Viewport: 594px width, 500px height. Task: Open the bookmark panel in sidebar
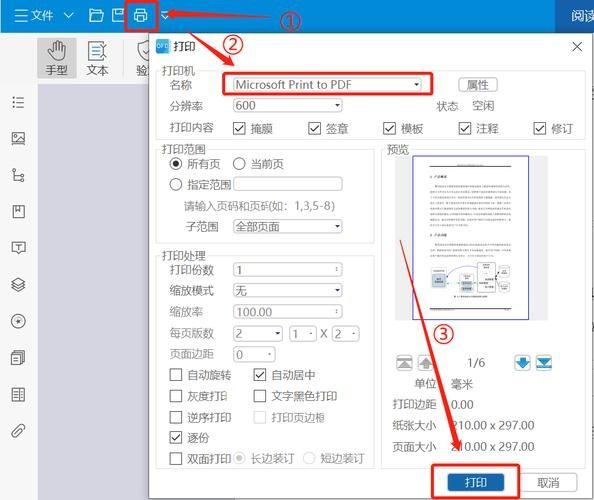point(18,211)
